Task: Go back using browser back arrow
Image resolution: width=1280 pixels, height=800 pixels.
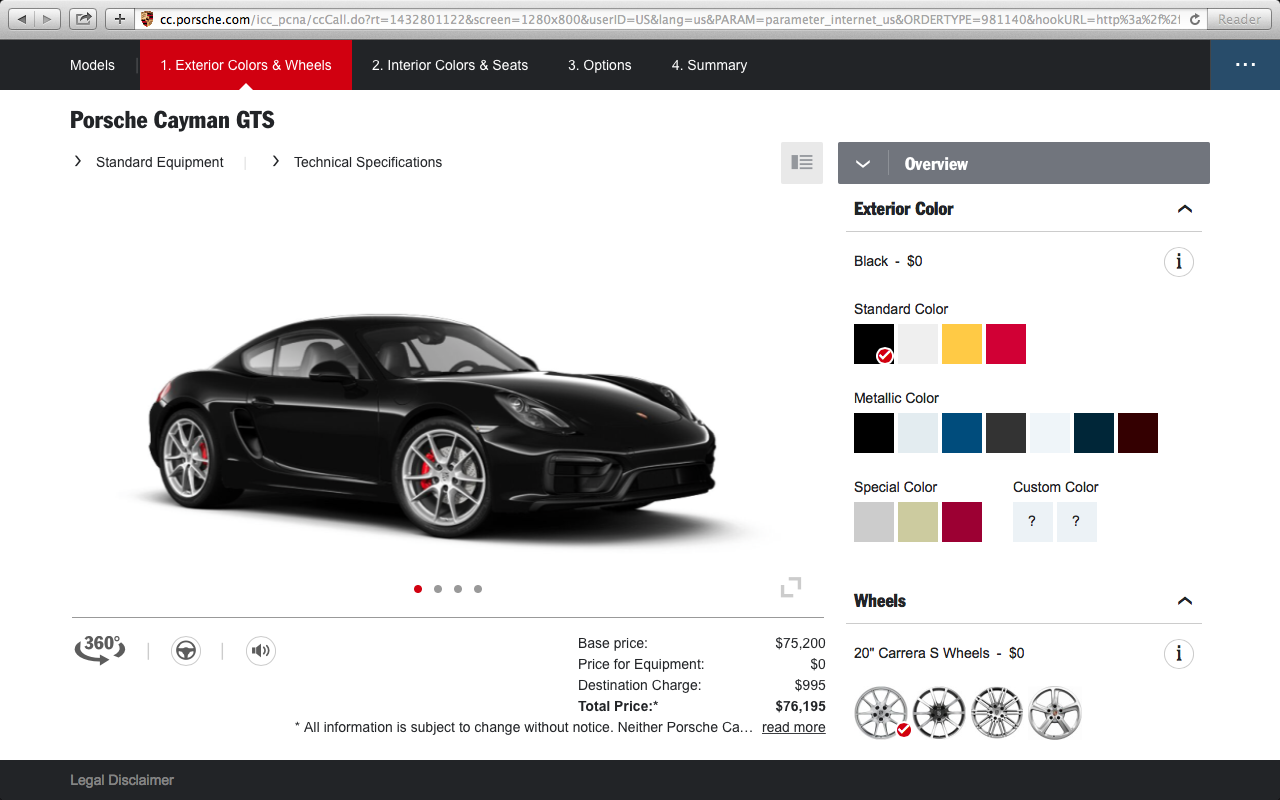Action: tap(22, 19)
